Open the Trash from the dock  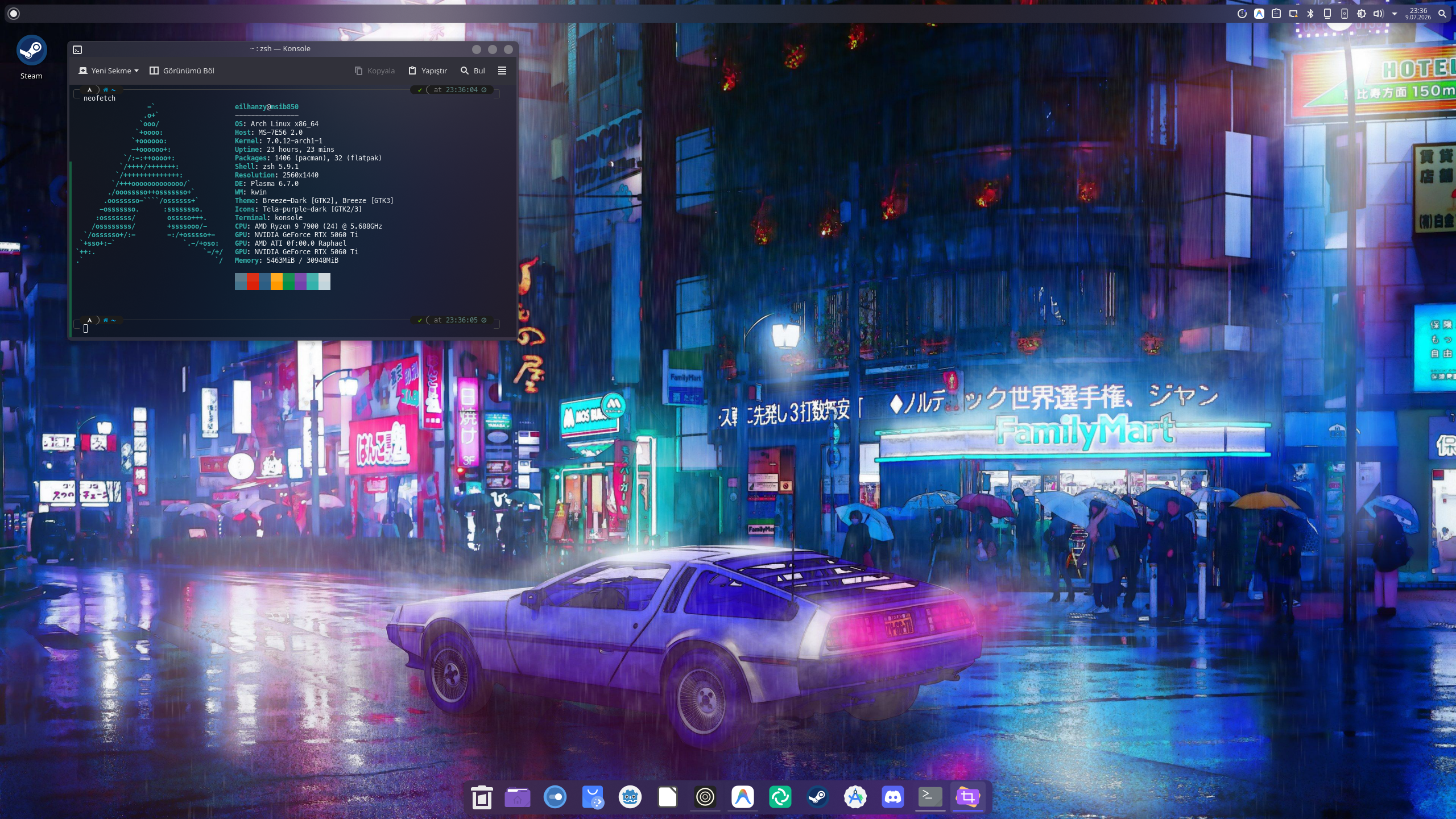point(482,797)
